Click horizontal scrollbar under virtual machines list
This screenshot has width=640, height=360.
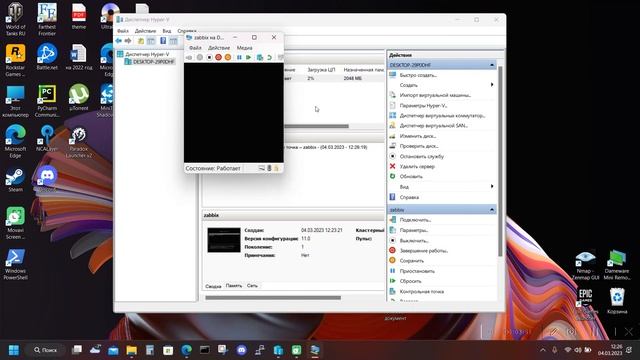coord(316,126)
